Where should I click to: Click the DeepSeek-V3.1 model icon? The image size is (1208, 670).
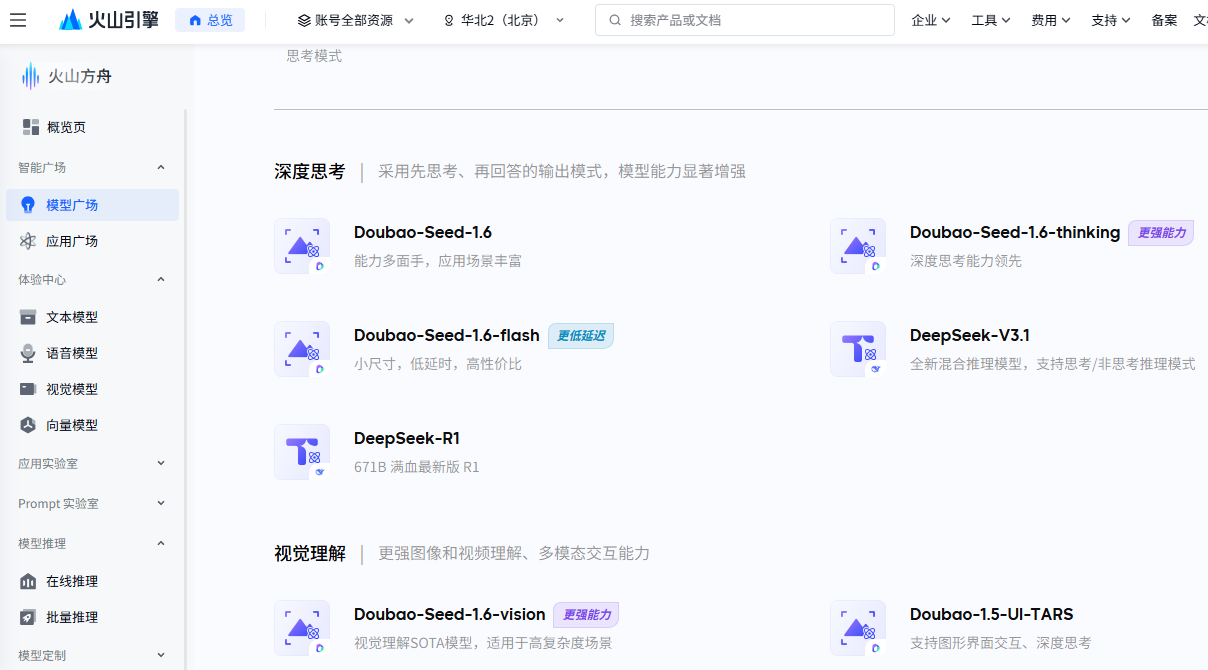pos(858,349)
